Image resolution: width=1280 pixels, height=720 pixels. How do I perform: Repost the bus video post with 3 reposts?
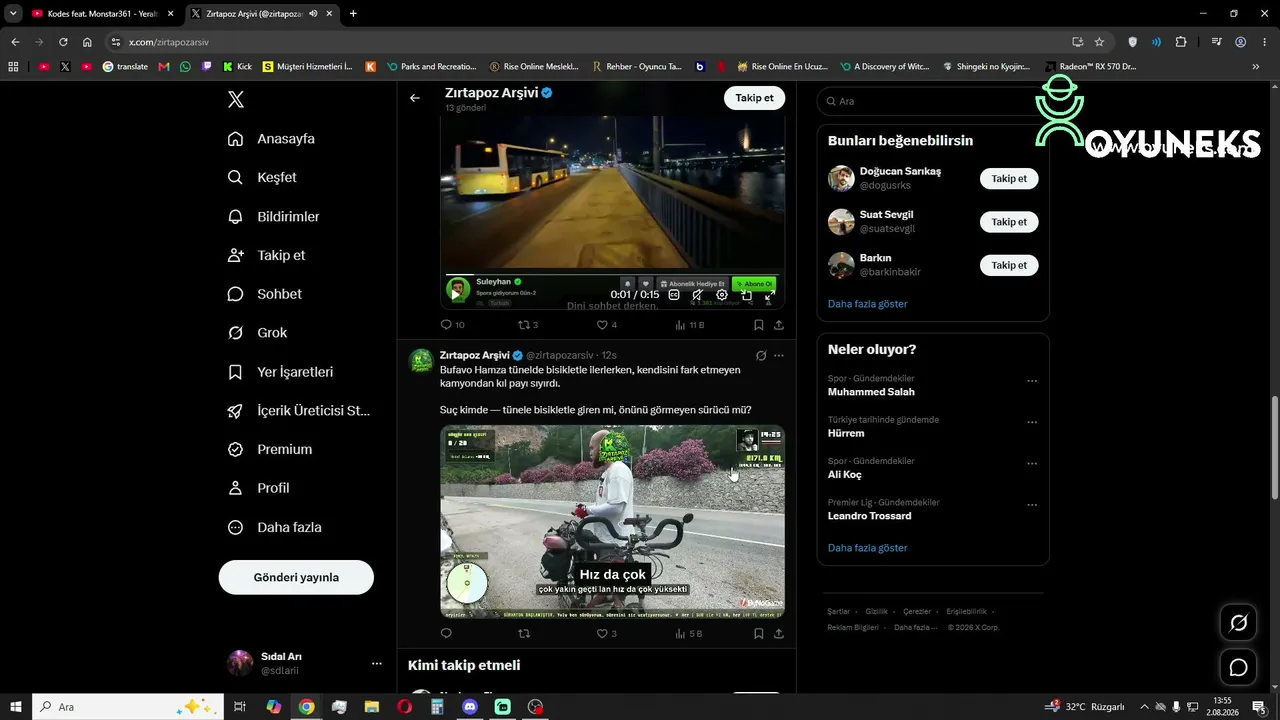coord(528,325)
